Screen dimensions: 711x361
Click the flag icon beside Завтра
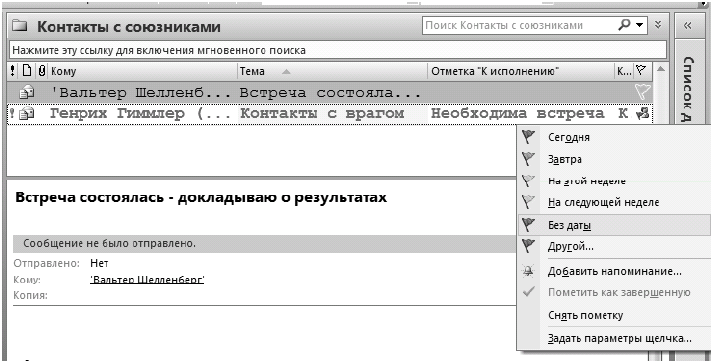pos(528,159)
